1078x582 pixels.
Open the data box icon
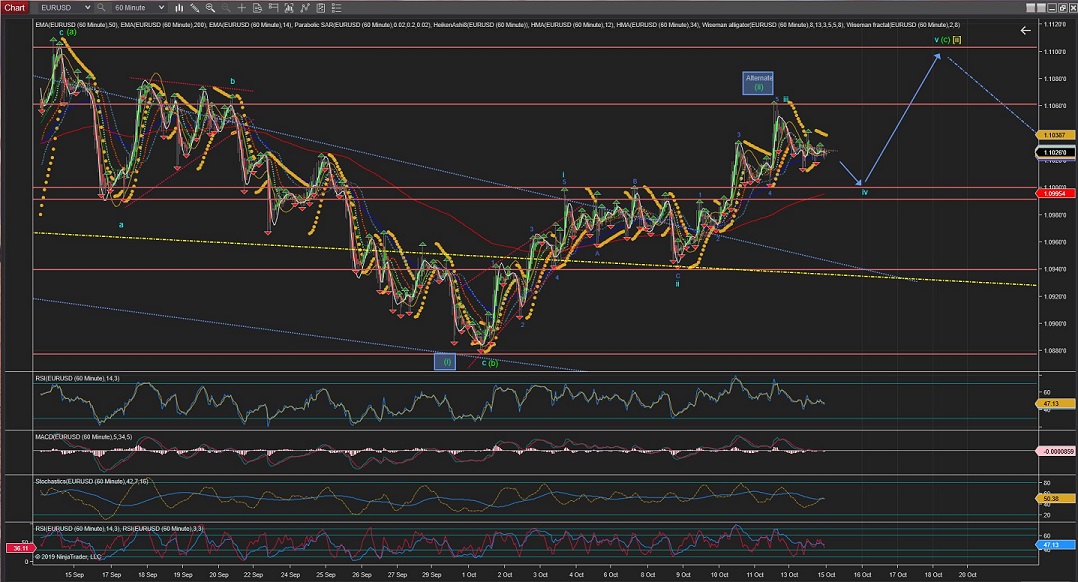click(257, 8)
